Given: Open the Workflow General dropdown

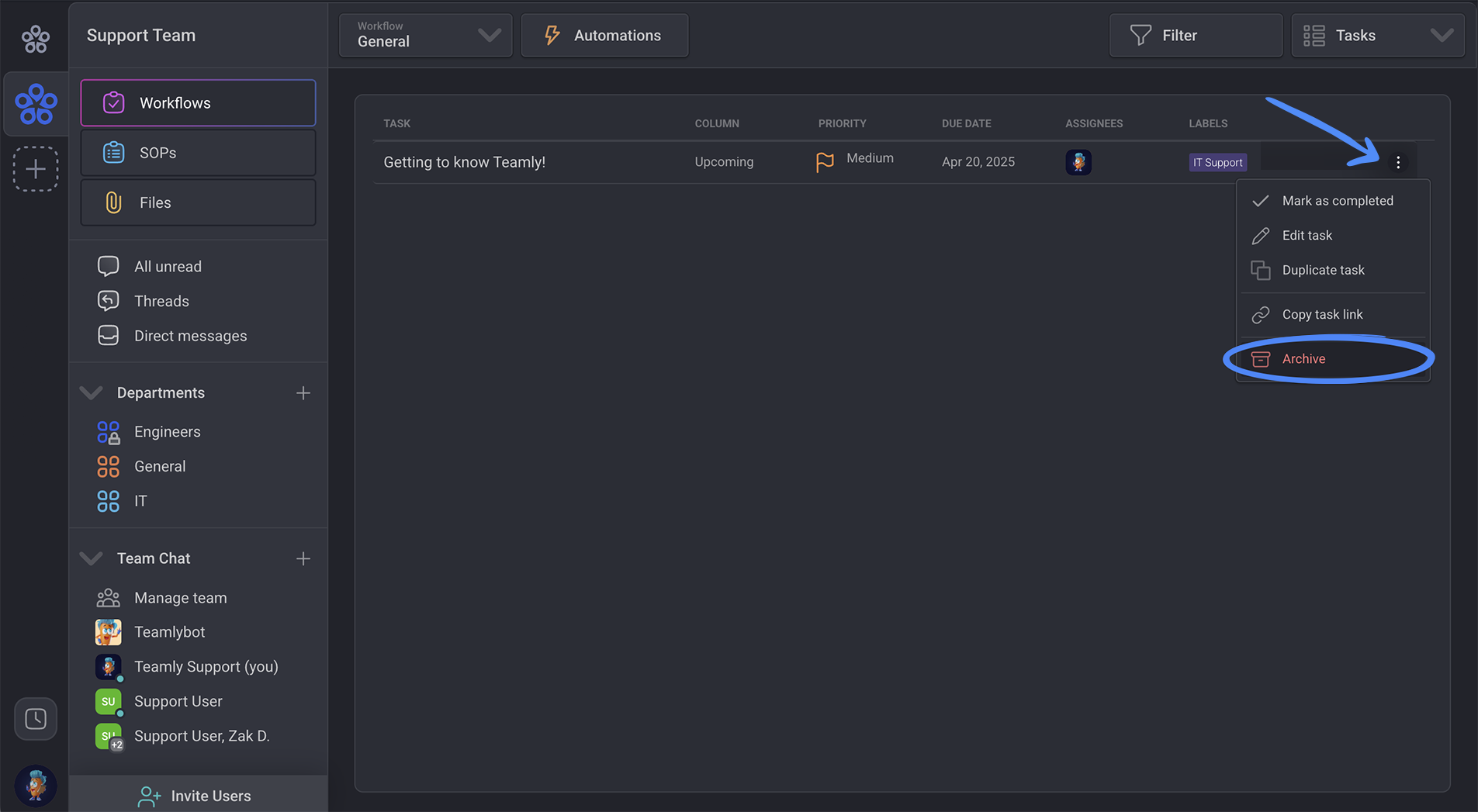Looking at the screenshot, I should coord(425,35).
